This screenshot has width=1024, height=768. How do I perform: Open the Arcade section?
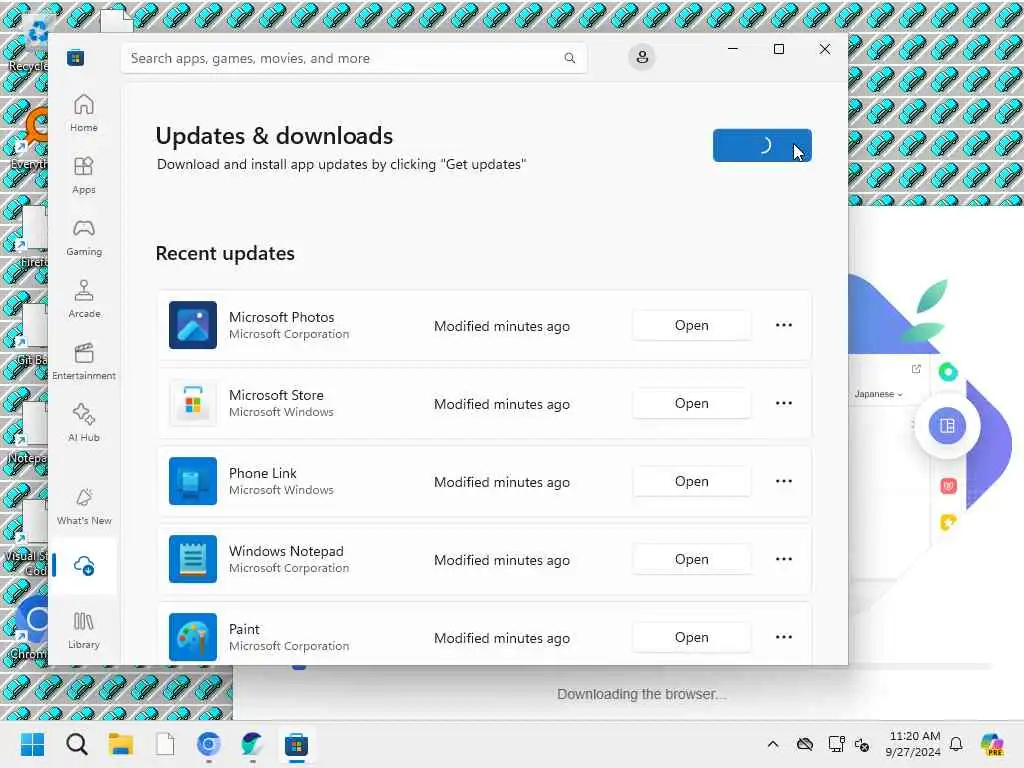click(x=84, y=300)
